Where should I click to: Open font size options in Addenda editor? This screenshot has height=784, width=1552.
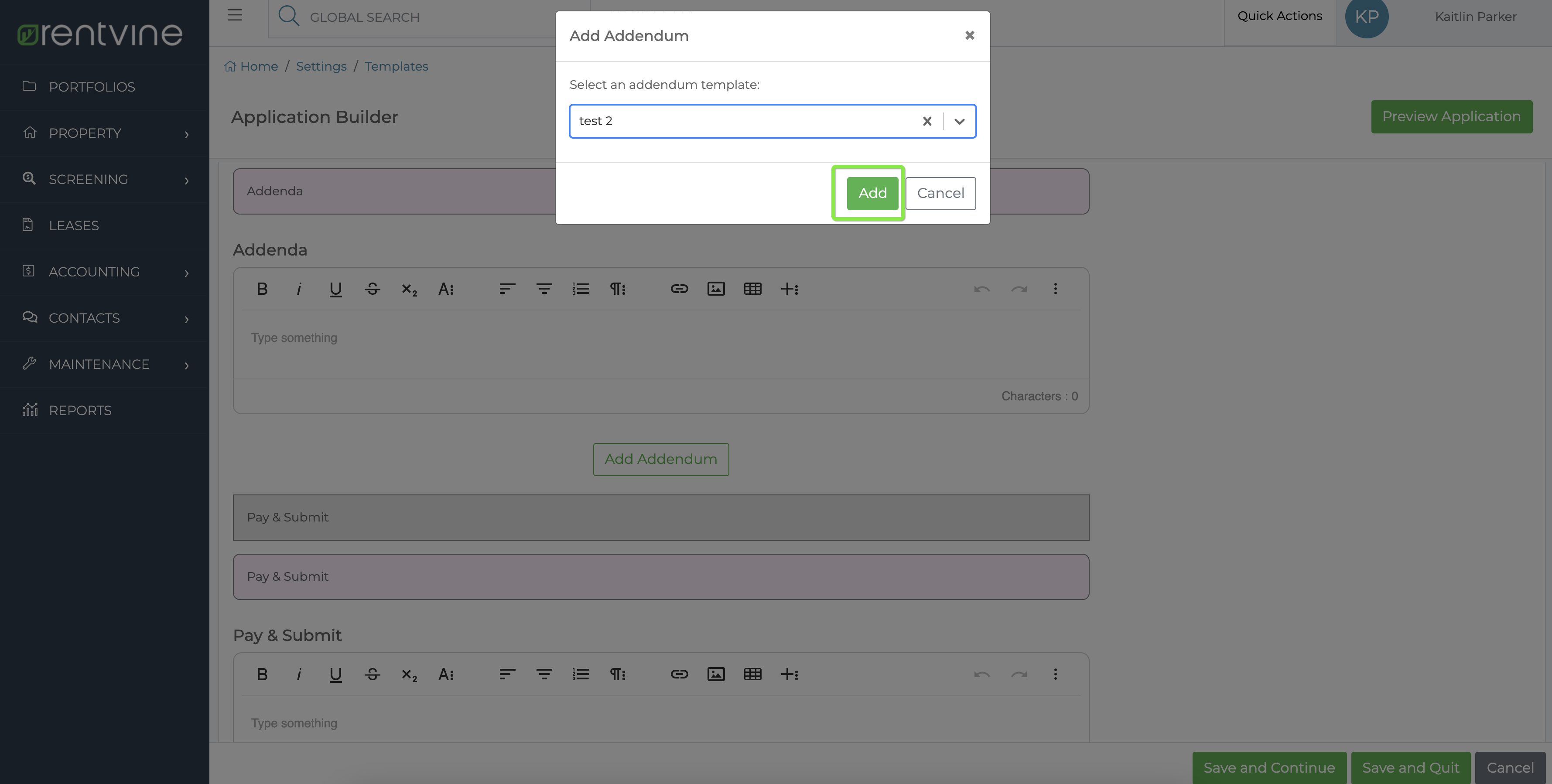click(x=445, y=289)
